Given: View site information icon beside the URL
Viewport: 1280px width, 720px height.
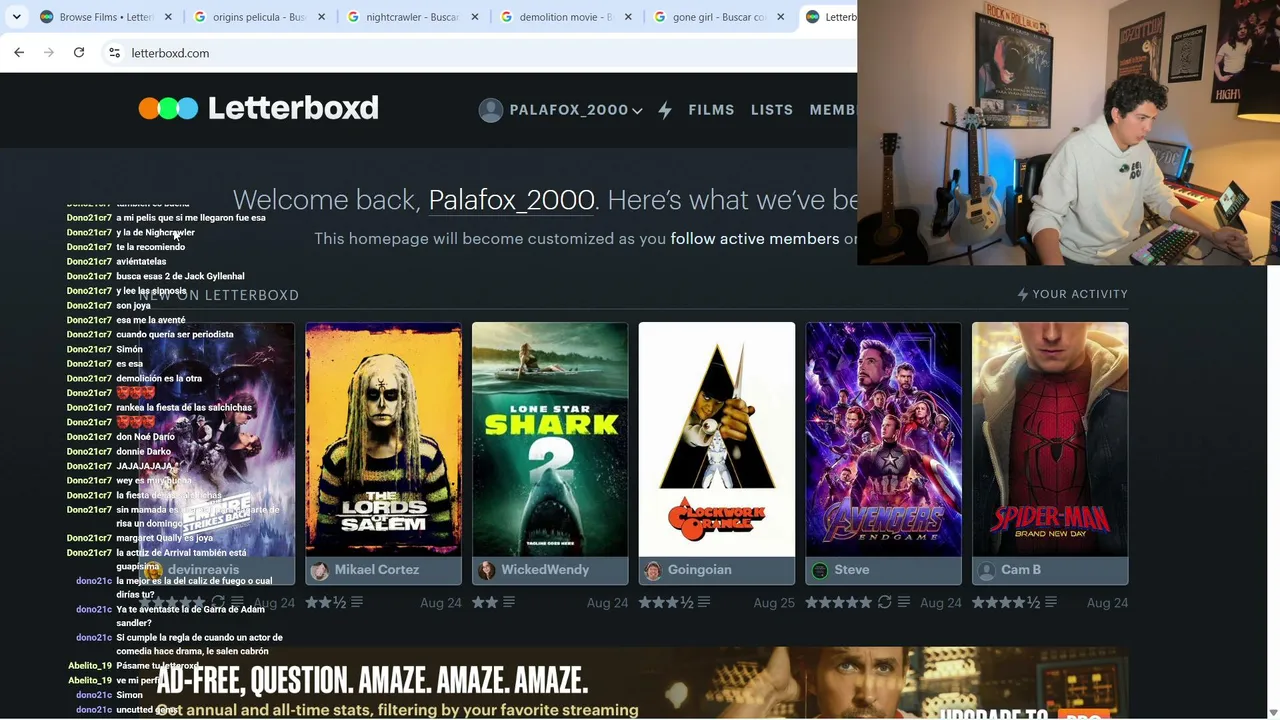Looking at the screenshot, I should click(114, 52).
